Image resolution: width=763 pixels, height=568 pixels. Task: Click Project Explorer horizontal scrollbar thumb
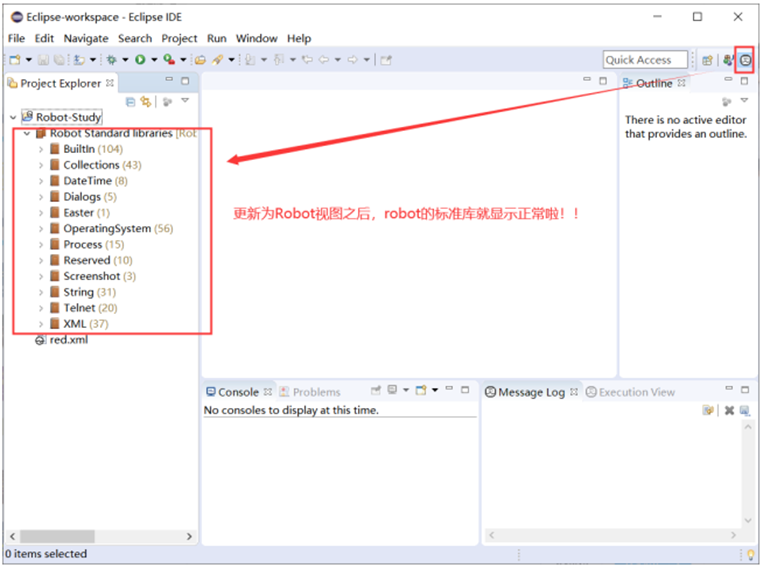pyautogui.click(x=57, y=536)
